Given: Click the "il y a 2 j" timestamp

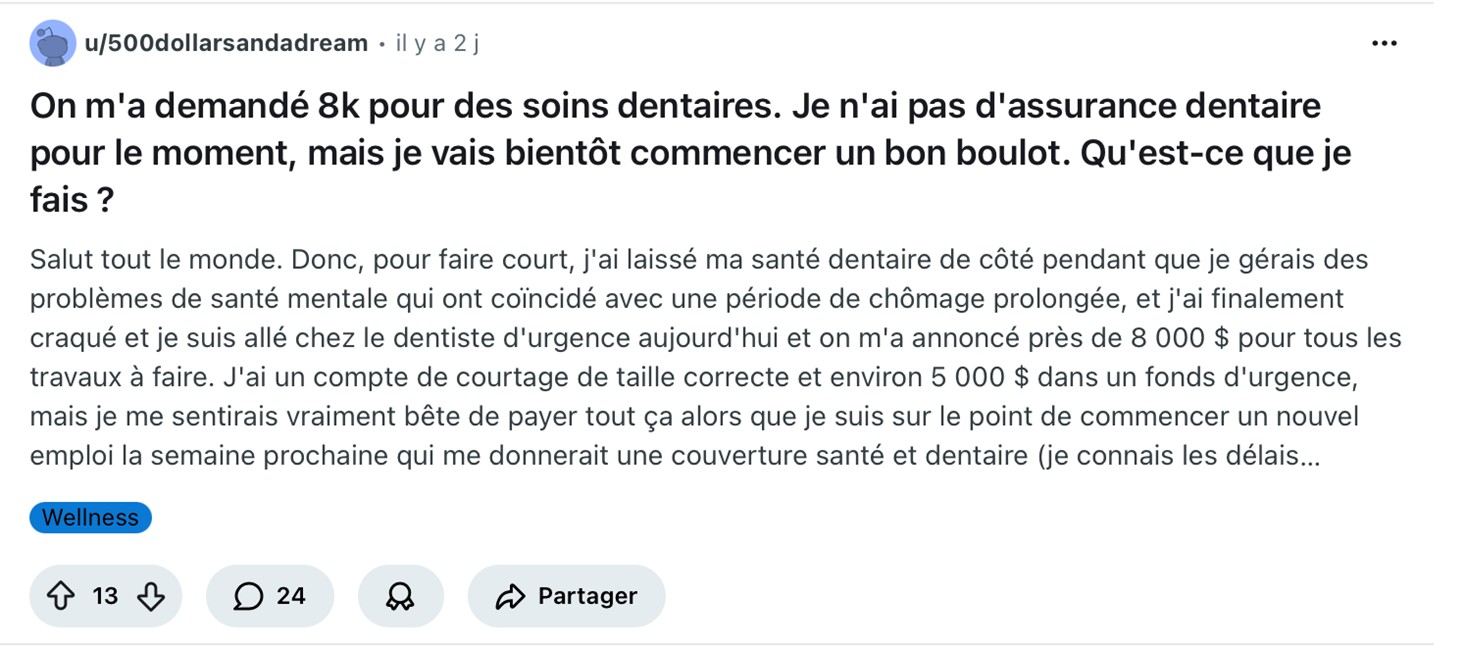Looking at the screenshot, I should pyautogui.click(x=437, y=44).
